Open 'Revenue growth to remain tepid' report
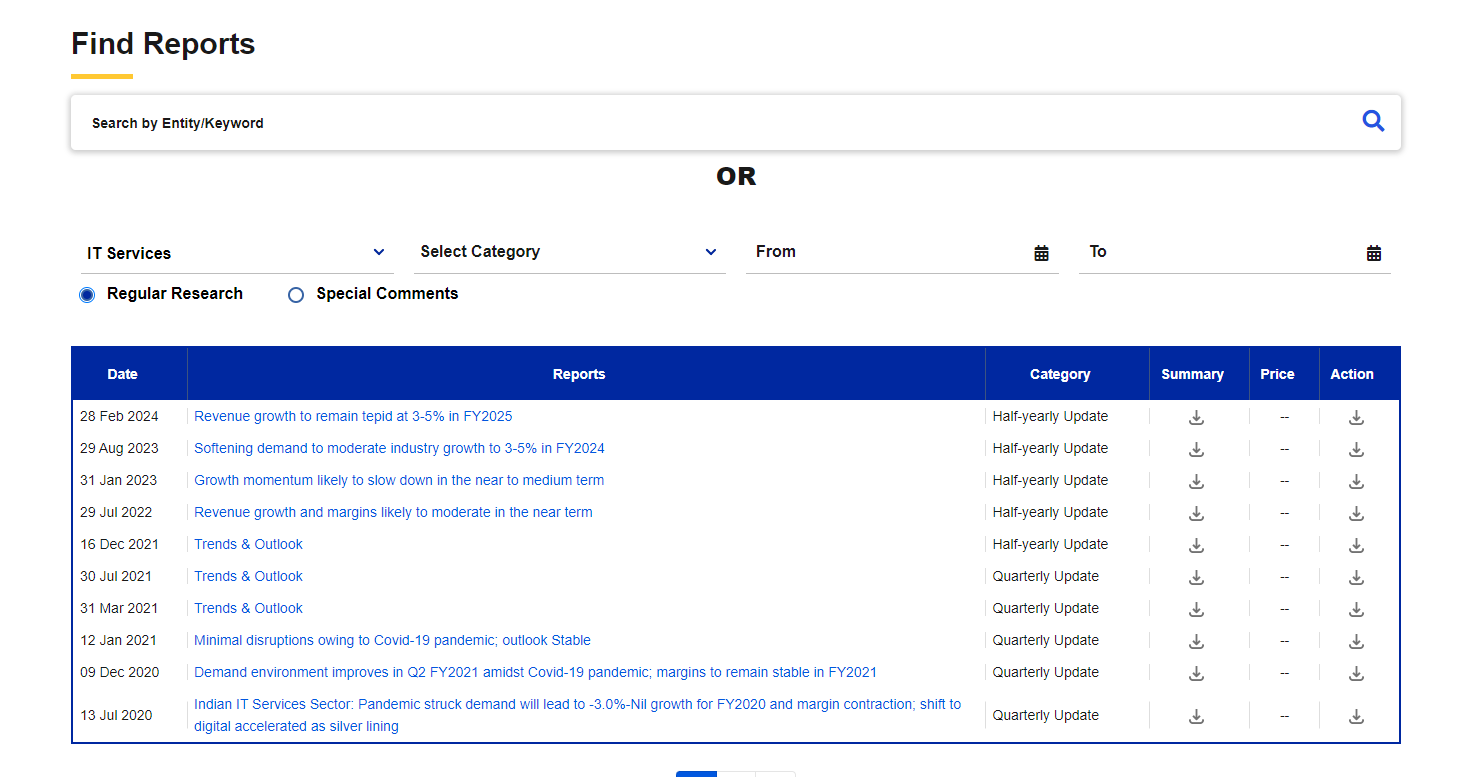This screenshot has width=1457, height=777. pyautogui.click(x=353, y=416)
